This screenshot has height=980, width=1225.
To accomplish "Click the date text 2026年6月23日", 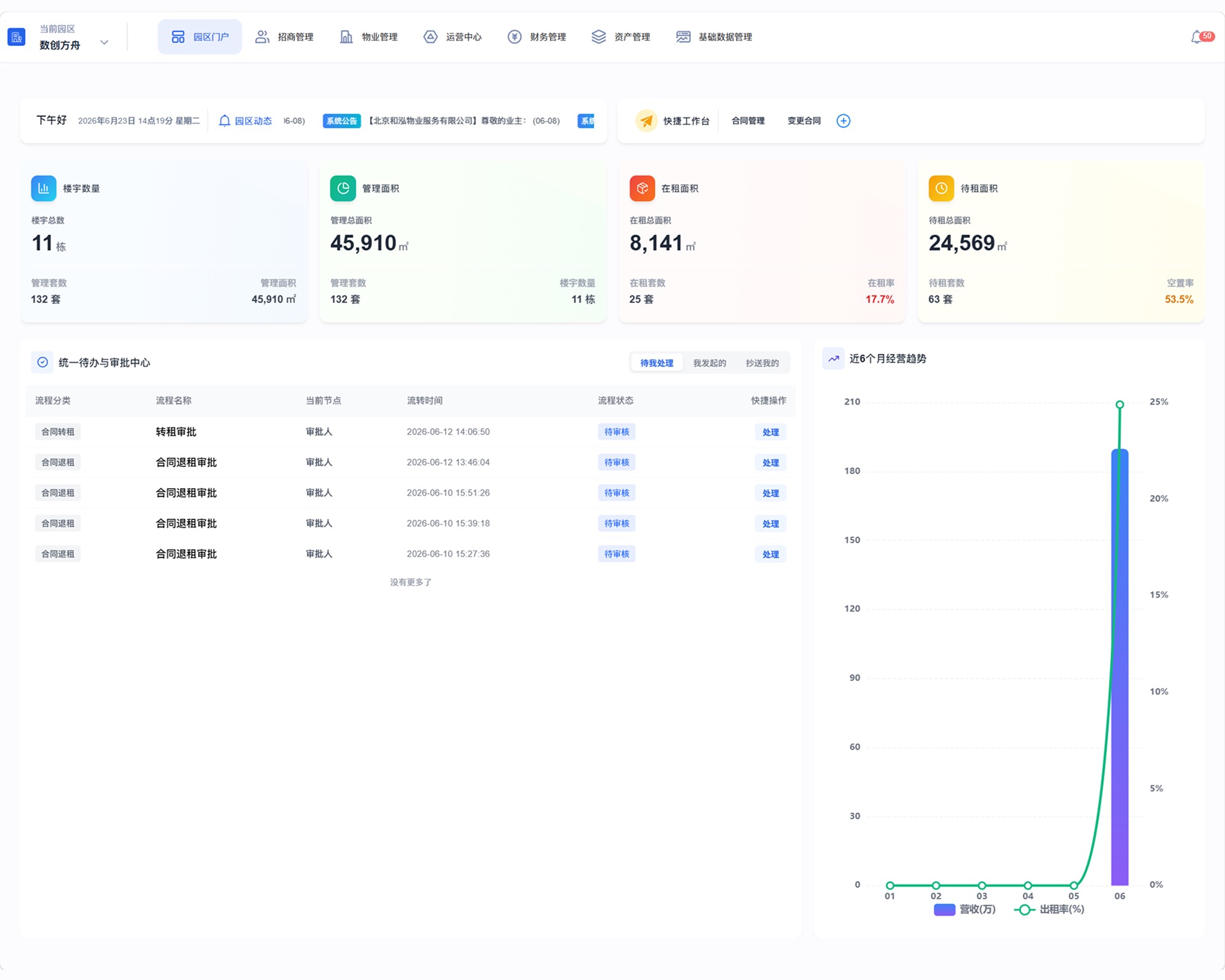I will (x=107, y=121).
